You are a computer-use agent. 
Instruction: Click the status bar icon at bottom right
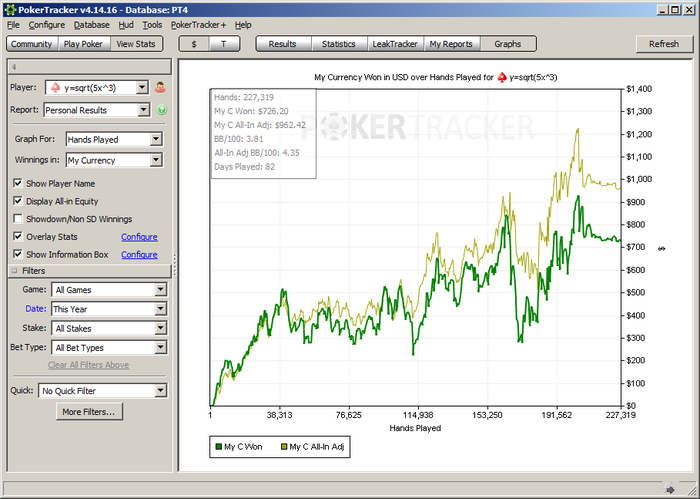(x=668, y=487)
